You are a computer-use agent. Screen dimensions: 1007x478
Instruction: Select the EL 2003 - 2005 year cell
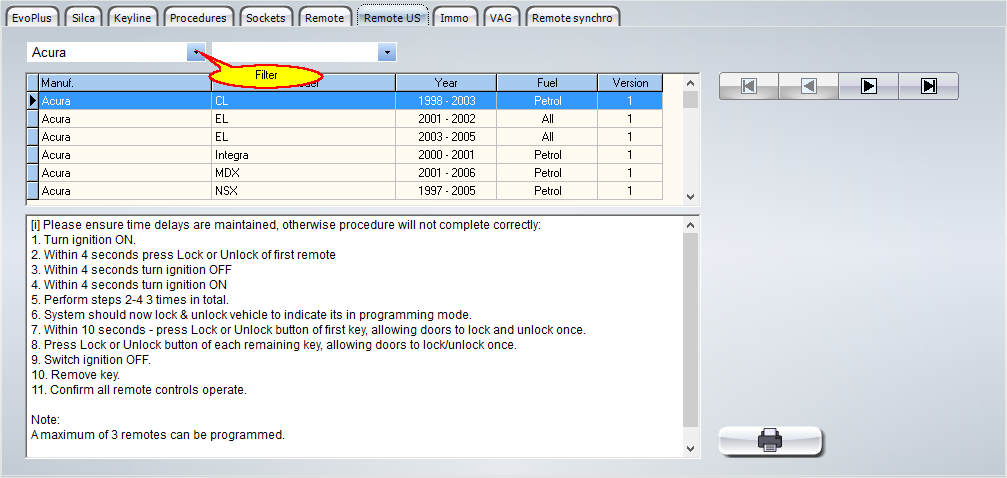point(446,137)
